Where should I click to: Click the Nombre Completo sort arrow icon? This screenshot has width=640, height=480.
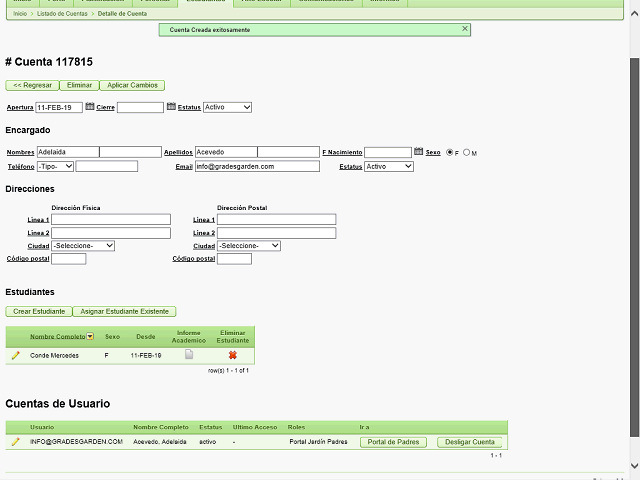tap(91, 337)
